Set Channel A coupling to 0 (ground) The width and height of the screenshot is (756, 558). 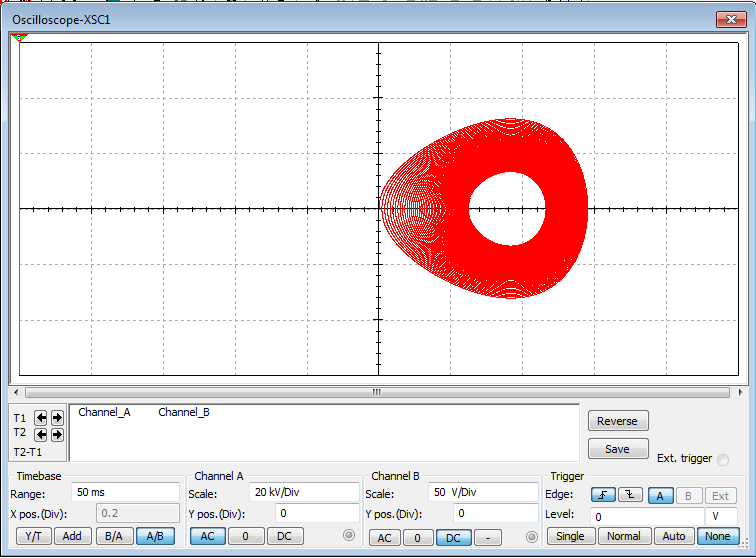click(246, 536)
